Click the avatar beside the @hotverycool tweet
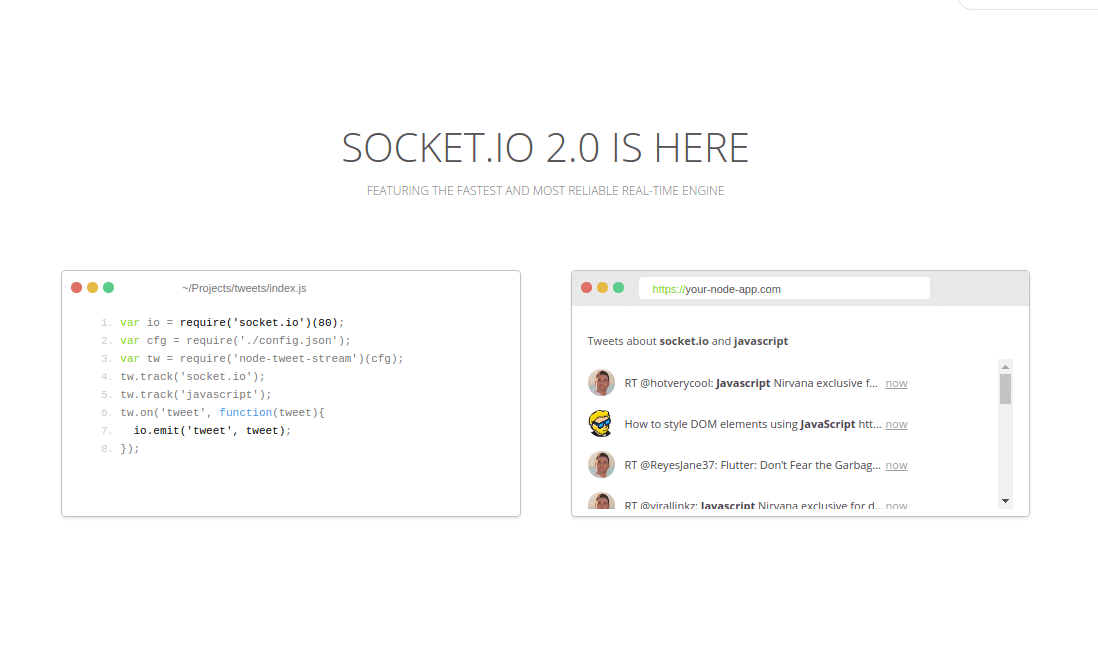 pyautogui.click(x=601, y=383)
